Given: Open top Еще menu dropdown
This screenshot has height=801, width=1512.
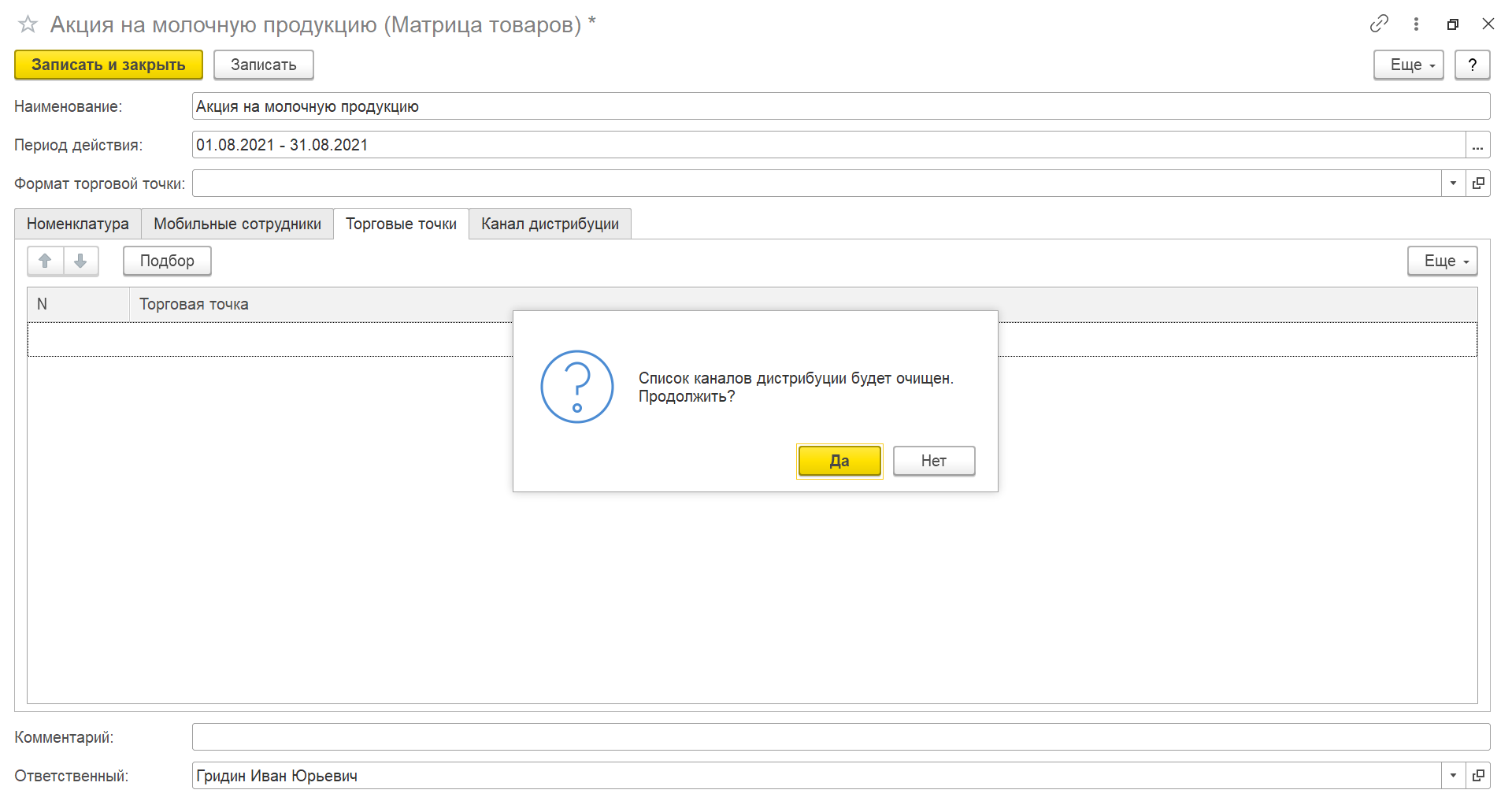Looking at the screenshot, I should 1408,65.
